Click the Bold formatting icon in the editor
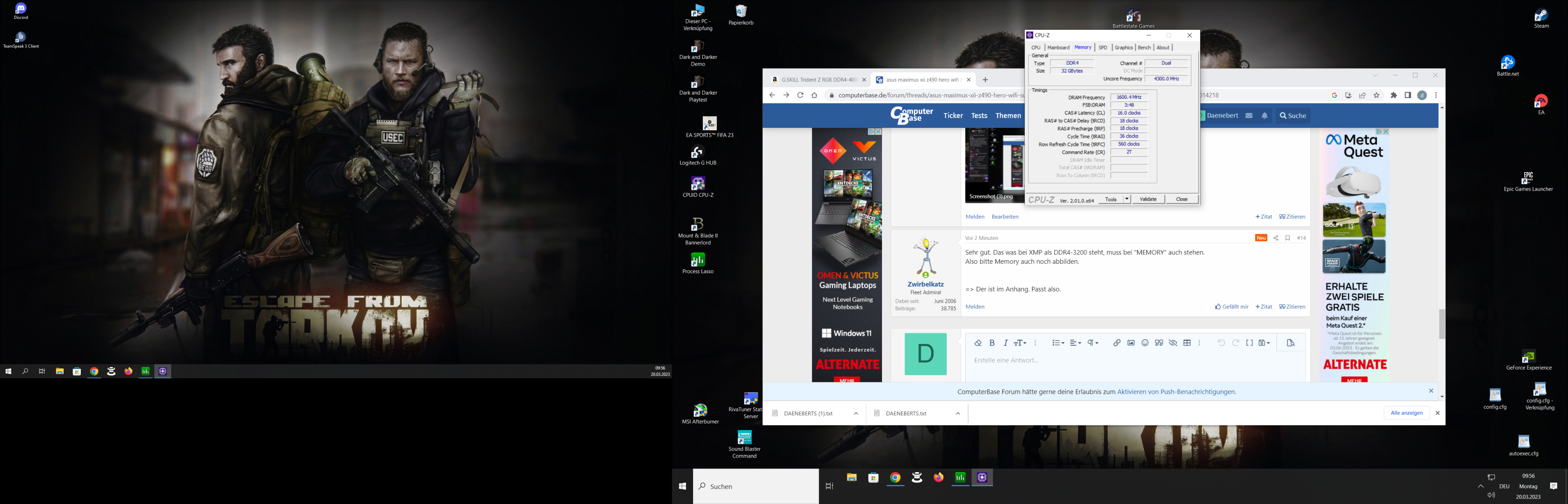Screen dimensions: 1568x504 pos(992,343)
